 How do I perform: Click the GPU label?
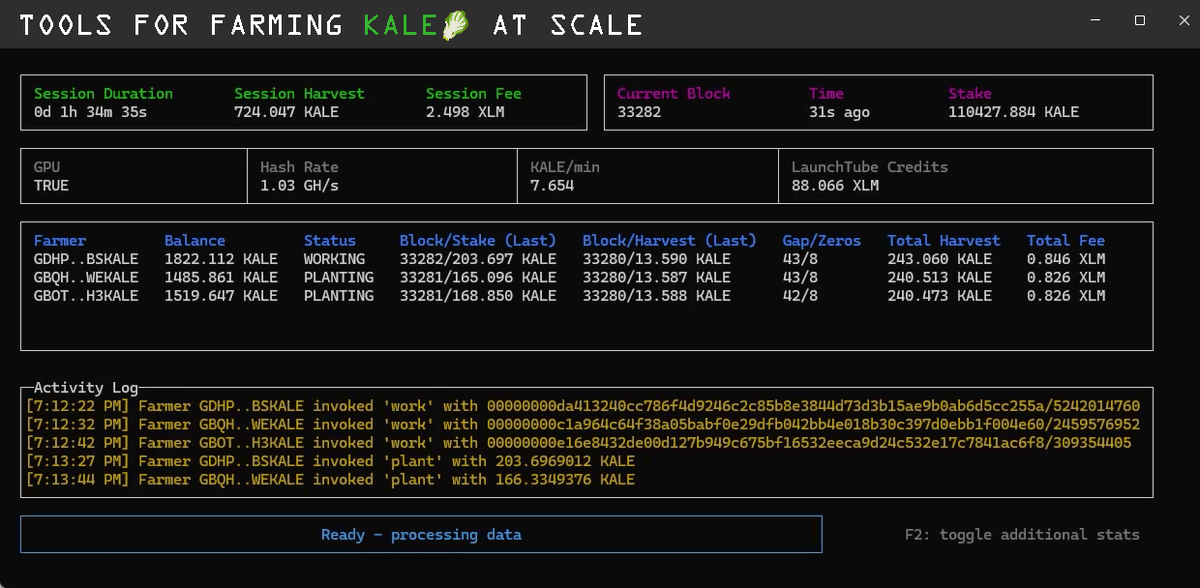coord(47,167)
